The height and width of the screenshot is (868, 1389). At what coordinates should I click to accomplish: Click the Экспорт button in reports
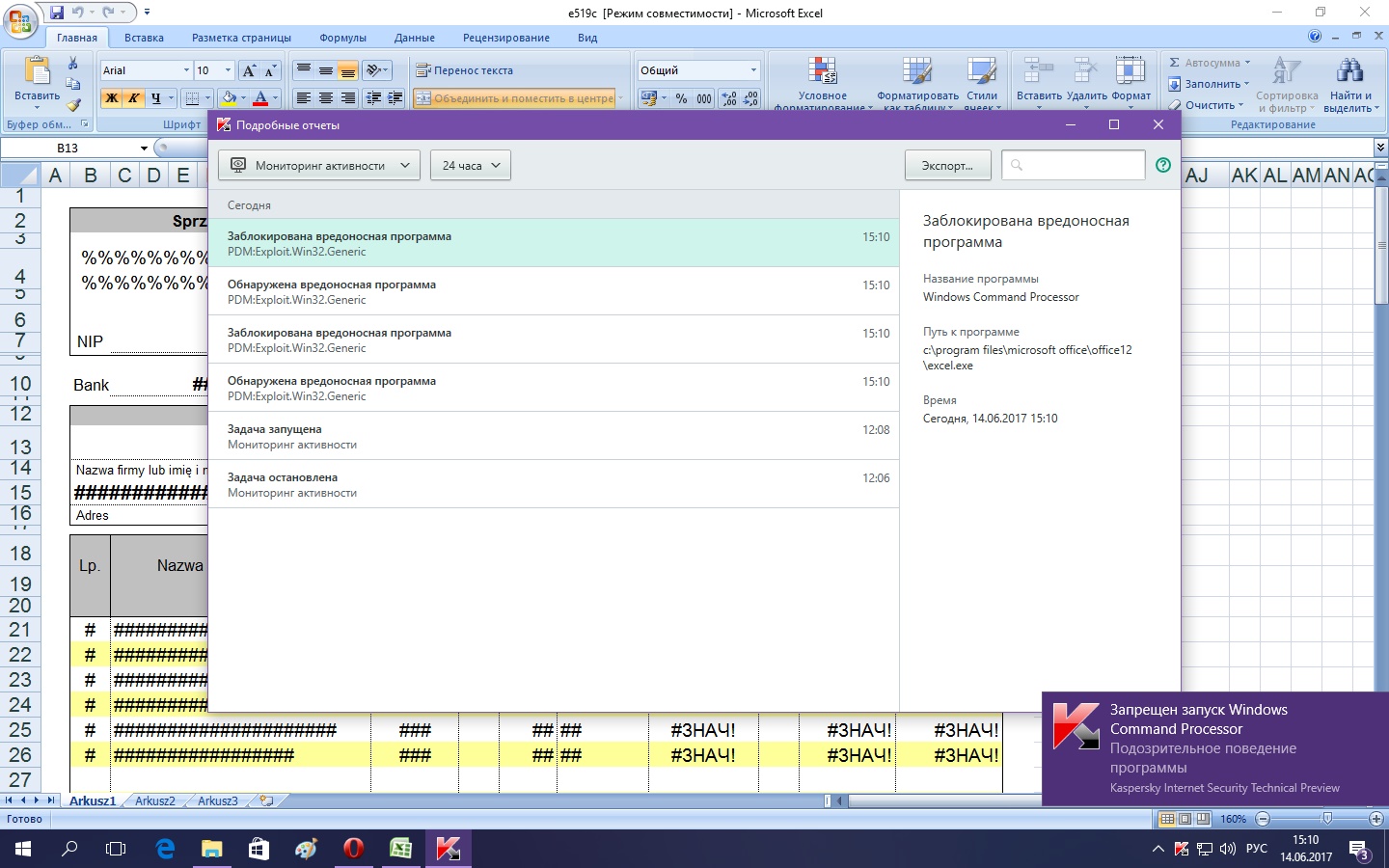click(x=947, y=165)
